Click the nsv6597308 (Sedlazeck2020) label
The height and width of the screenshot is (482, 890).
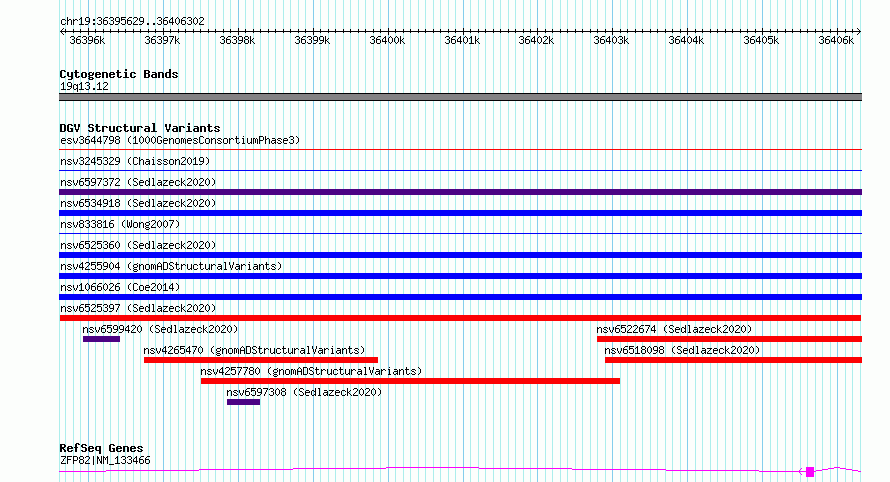pos(304,392)
